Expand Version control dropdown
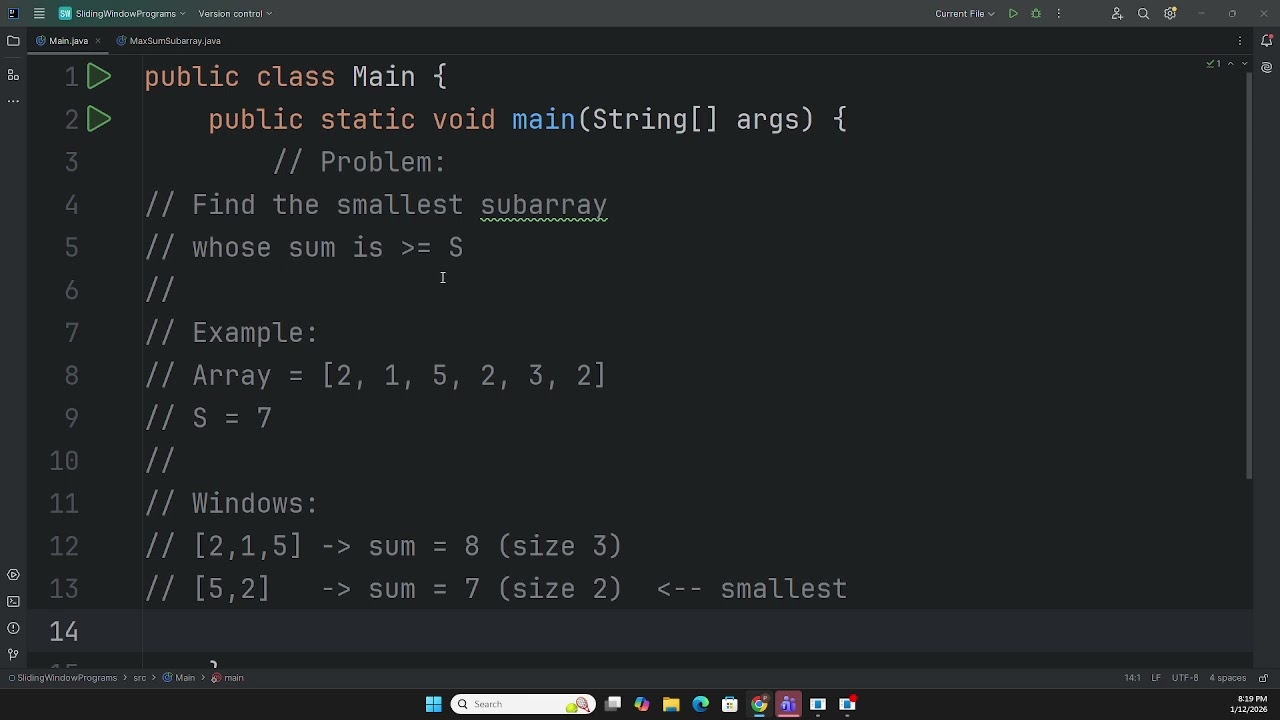The image size is (1280, 720). 235,14
